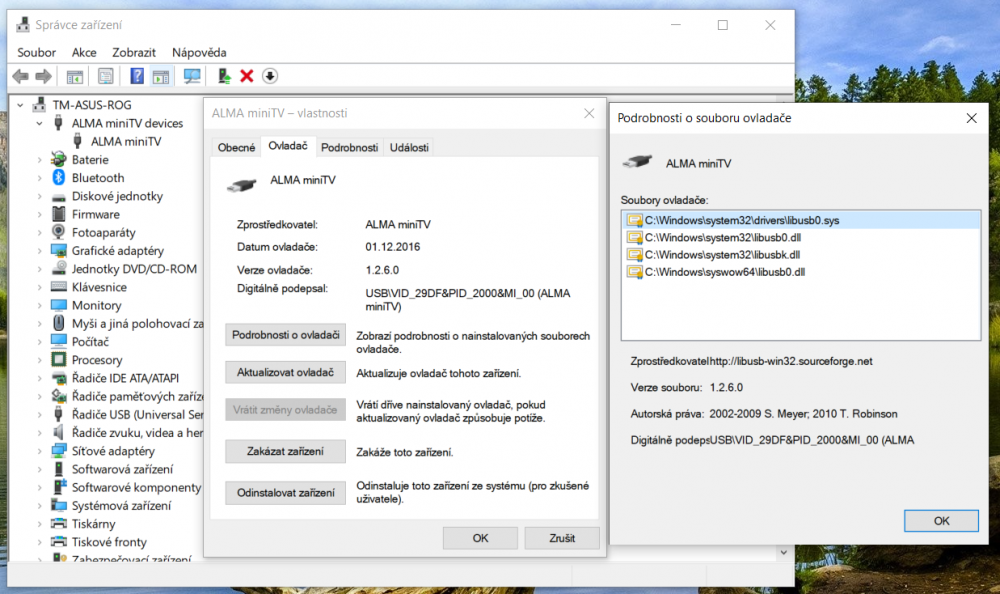The width and height of the screenshot is (1000, 594).
Task: Select the ALMA miniTV child device item
Action: coord(125,141)
